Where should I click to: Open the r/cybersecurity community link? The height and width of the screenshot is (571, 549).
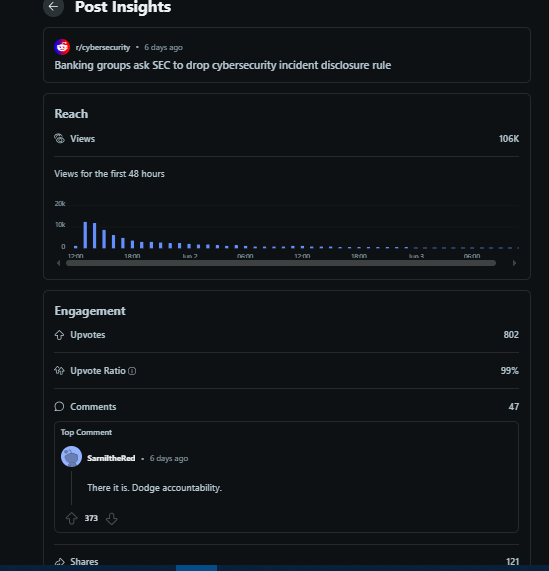point(103,47)
